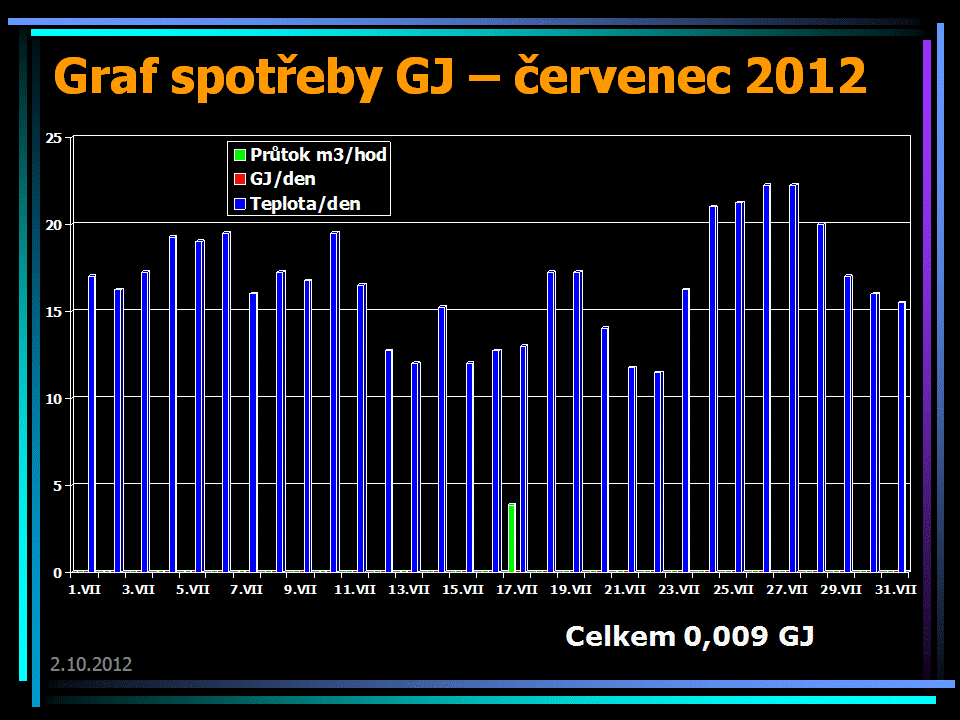Select the blue bar above 23.VII
The height and width of the screenshot is (720, 960).
click(x=686, y=430)
